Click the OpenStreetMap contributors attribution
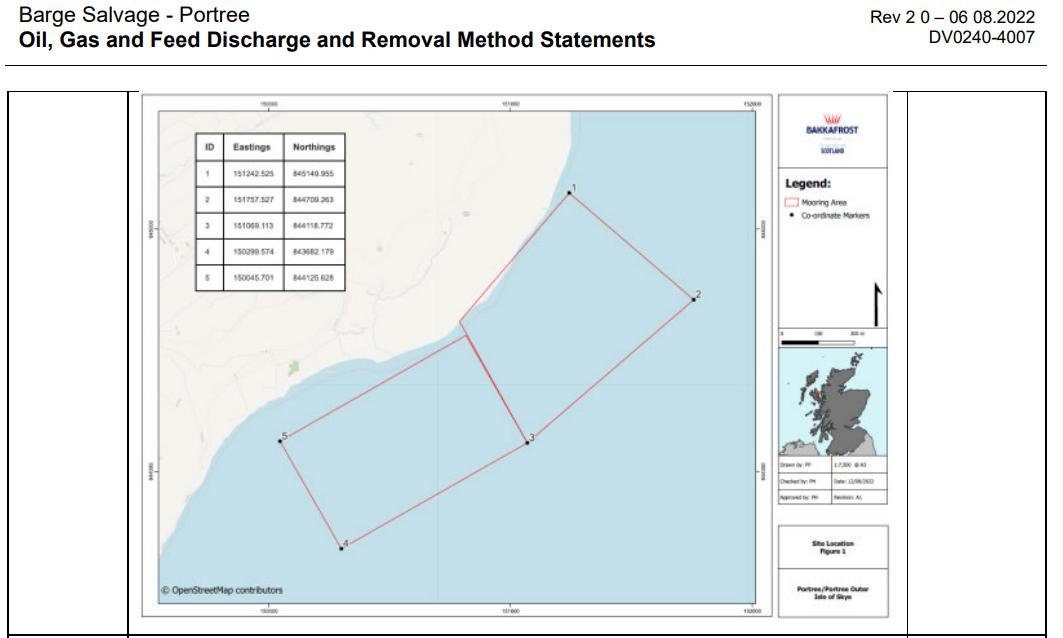1063x638 pixels. click(227, 590)
